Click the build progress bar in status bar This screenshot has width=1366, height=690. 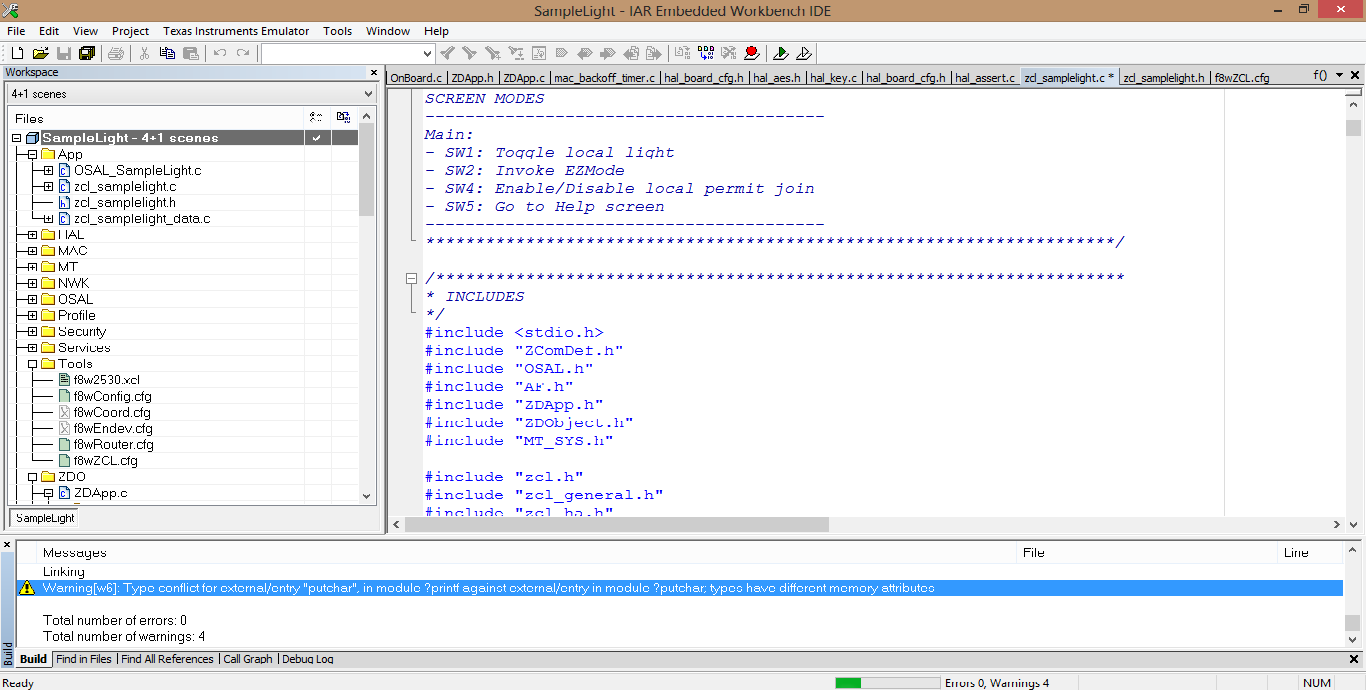pyautogui.click(x=886, y=683)
